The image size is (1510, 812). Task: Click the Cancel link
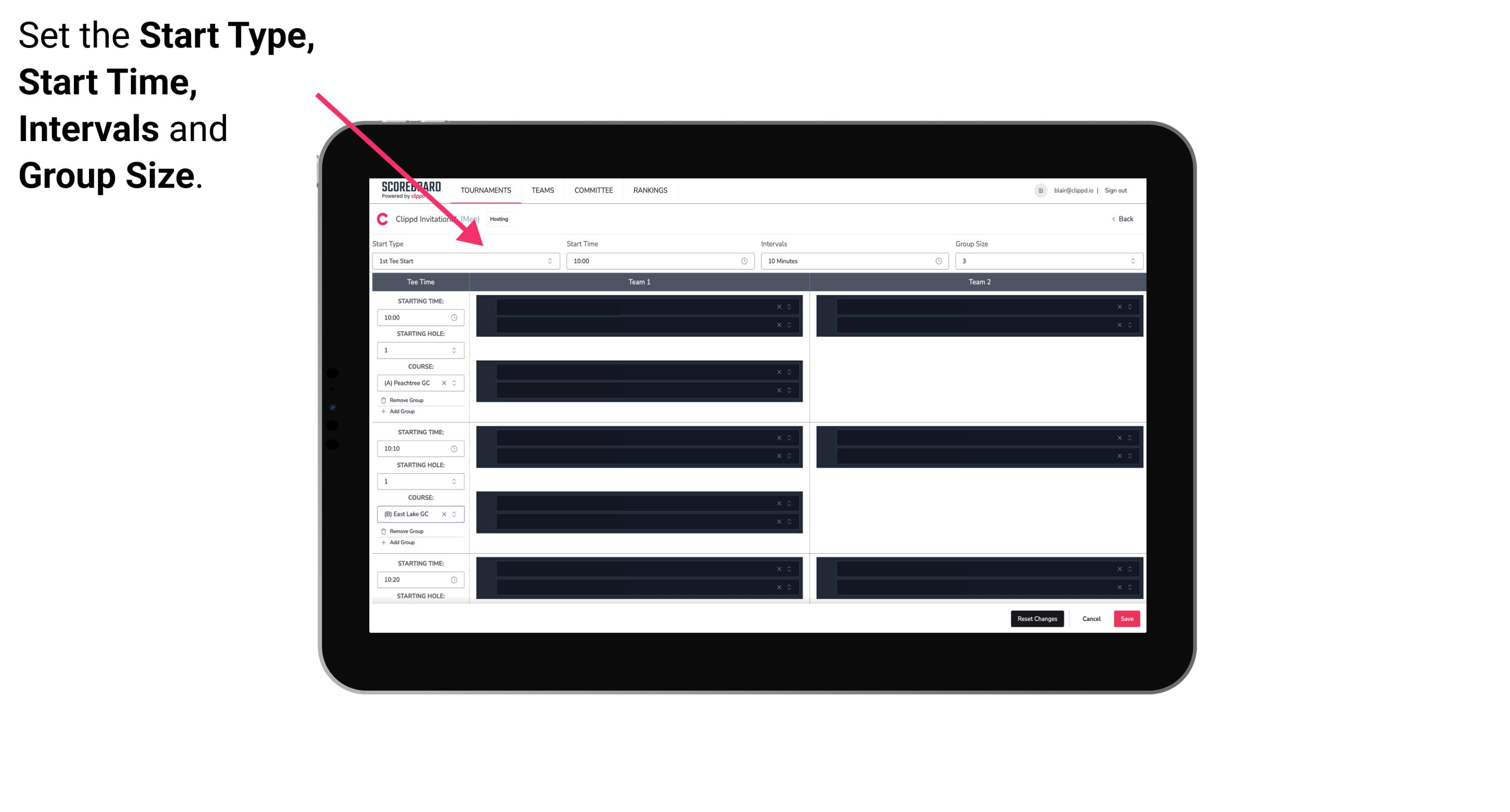1090,618
